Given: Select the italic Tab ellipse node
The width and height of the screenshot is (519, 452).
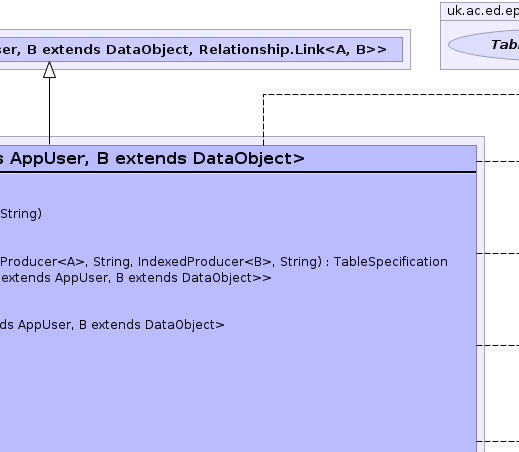Looking at the screenshot, I should (484, 45).
